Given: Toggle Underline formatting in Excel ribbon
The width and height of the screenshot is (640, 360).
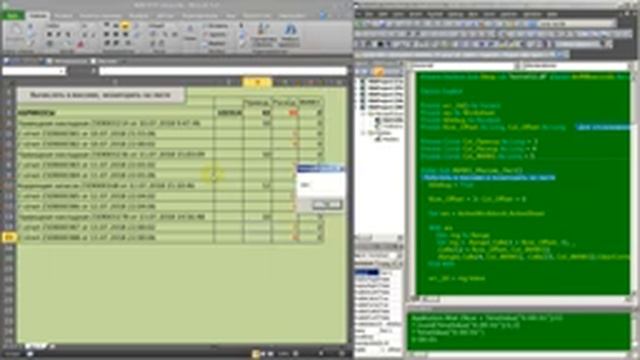Looking at the screenshot, I should pyautogui.click(x=68, y=35).
